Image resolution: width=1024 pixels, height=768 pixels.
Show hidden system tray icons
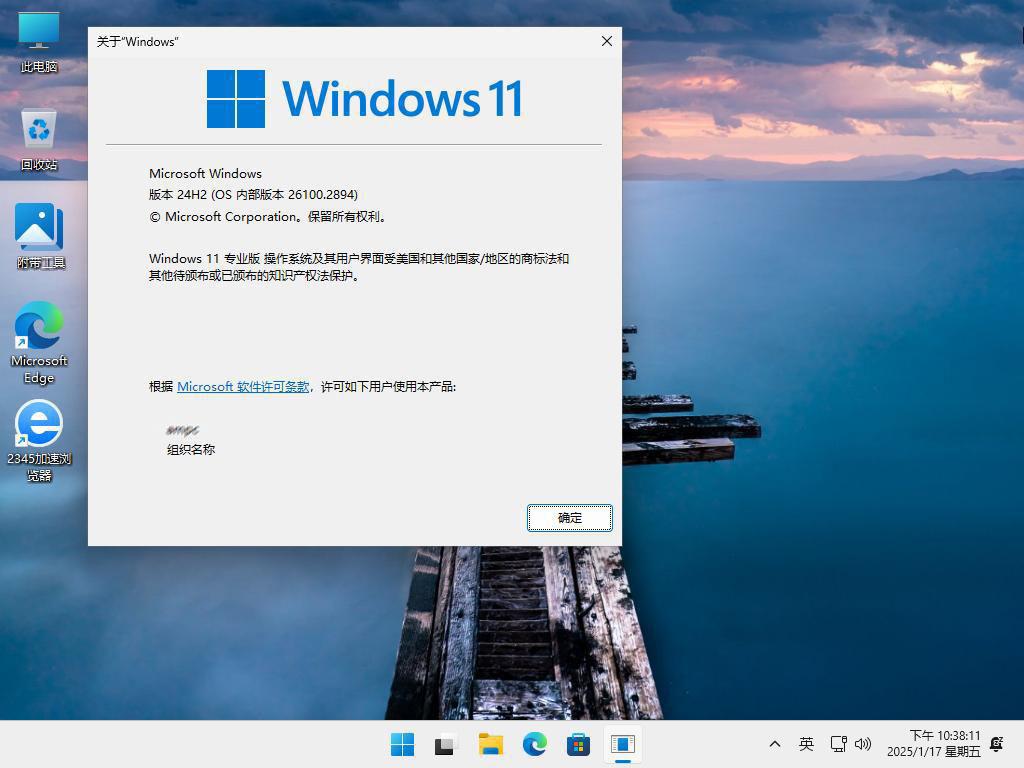pos(775,744)
